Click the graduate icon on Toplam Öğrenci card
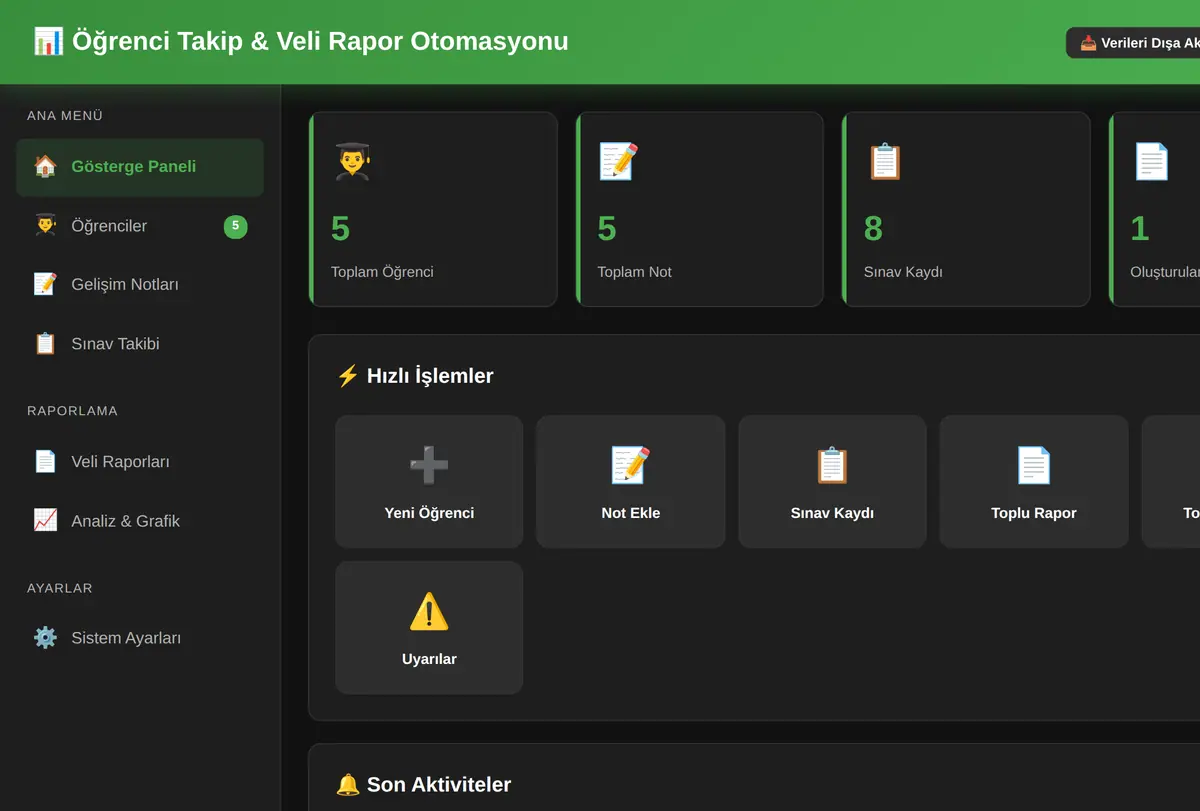The height and width of the screenshot is (811, 1200). point(352,161)
